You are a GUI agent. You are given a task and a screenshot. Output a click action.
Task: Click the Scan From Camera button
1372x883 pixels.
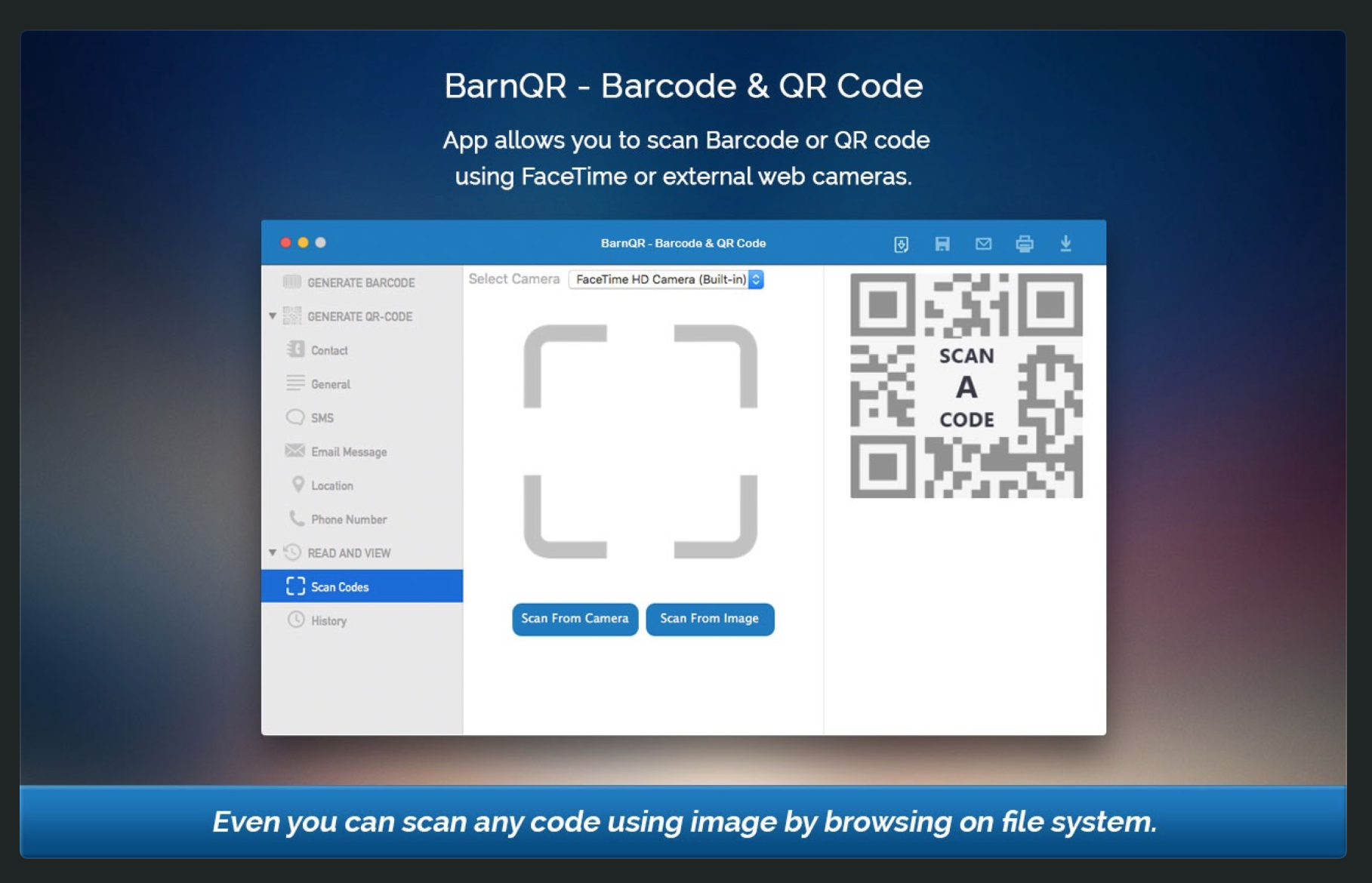coord(575,619)
